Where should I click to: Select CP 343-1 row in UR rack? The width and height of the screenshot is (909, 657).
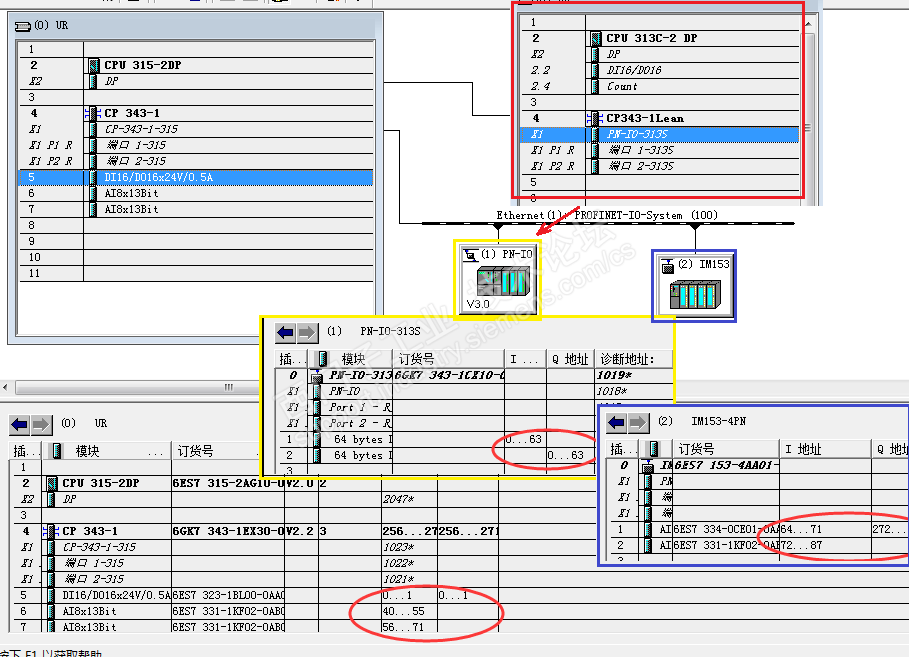[x=196, y=113]
